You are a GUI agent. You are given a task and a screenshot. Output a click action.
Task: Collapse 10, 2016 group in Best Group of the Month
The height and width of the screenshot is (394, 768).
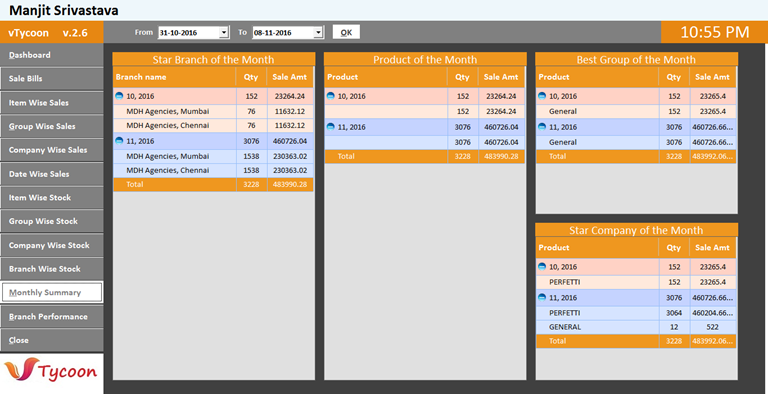pos(542,97)
